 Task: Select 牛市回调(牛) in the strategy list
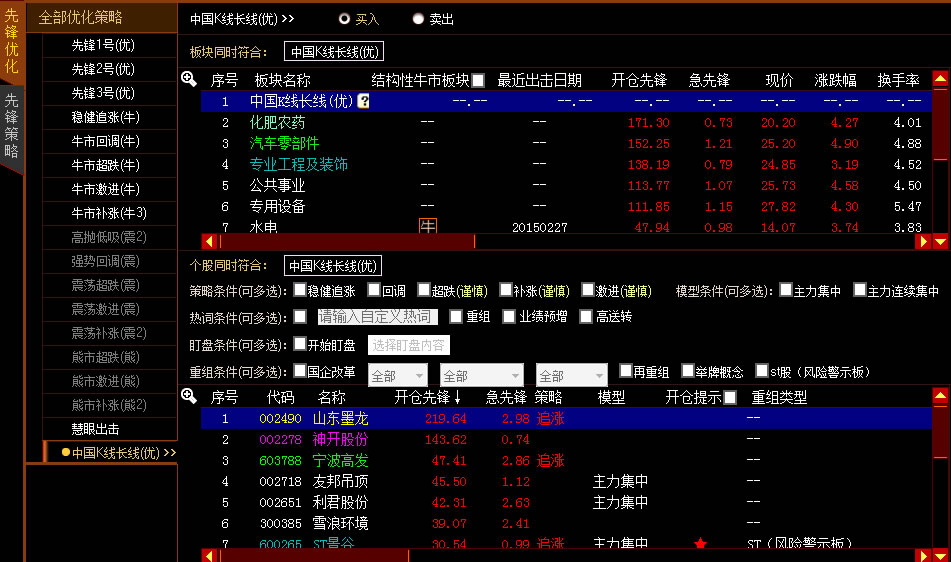pyautogui.click(x=105, y=141)
